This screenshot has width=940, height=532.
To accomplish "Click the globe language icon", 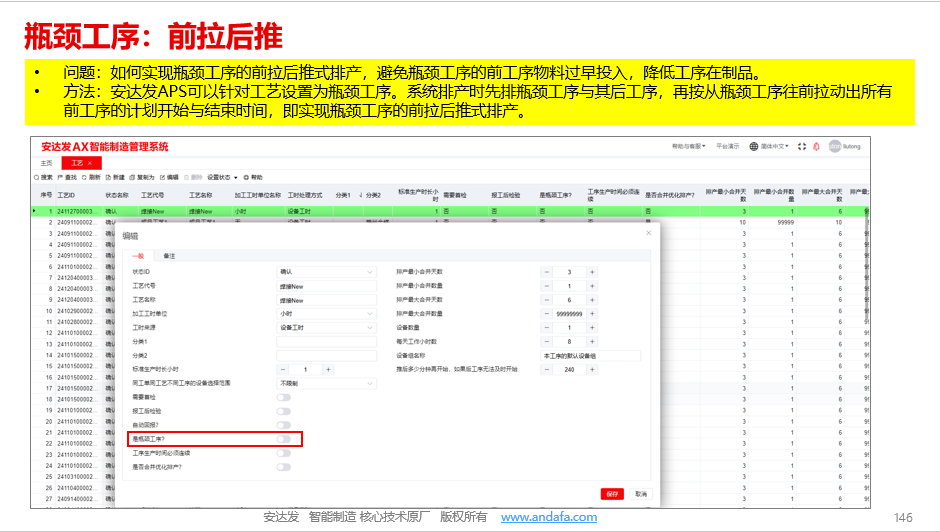I will [754, 146].
